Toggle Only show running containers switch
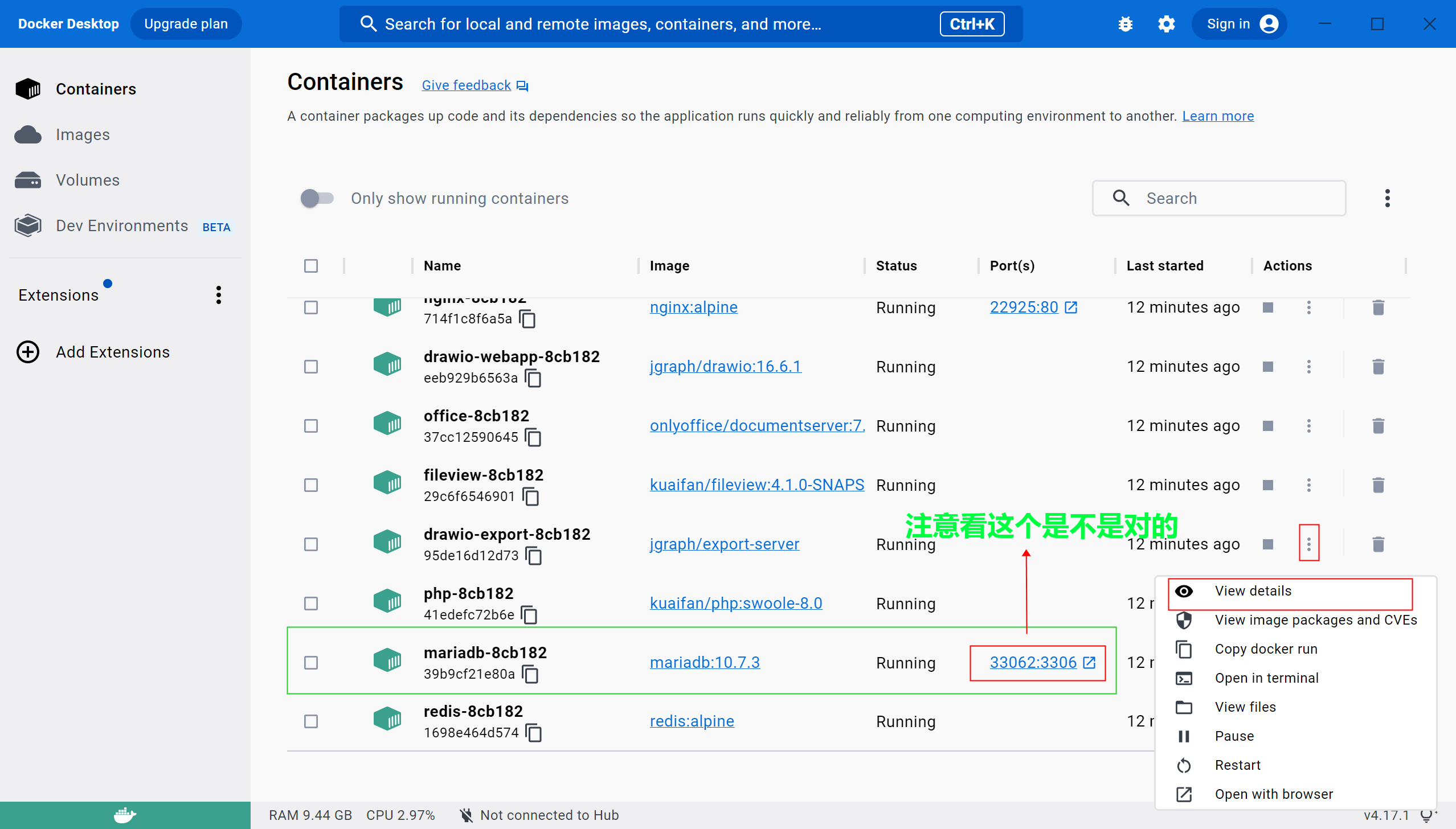The width and height of the screenshot is (1456, 829). [317, 198]
